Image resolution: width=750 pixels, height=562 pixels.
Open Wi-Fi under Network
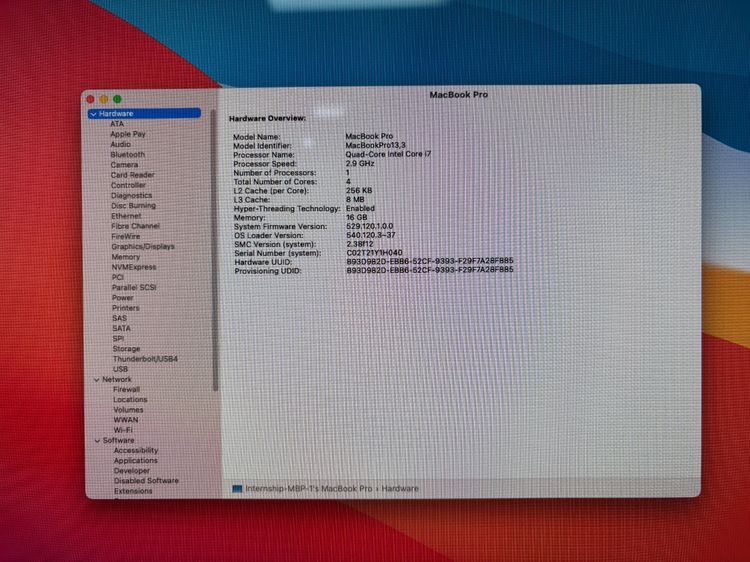pos(123,430)
